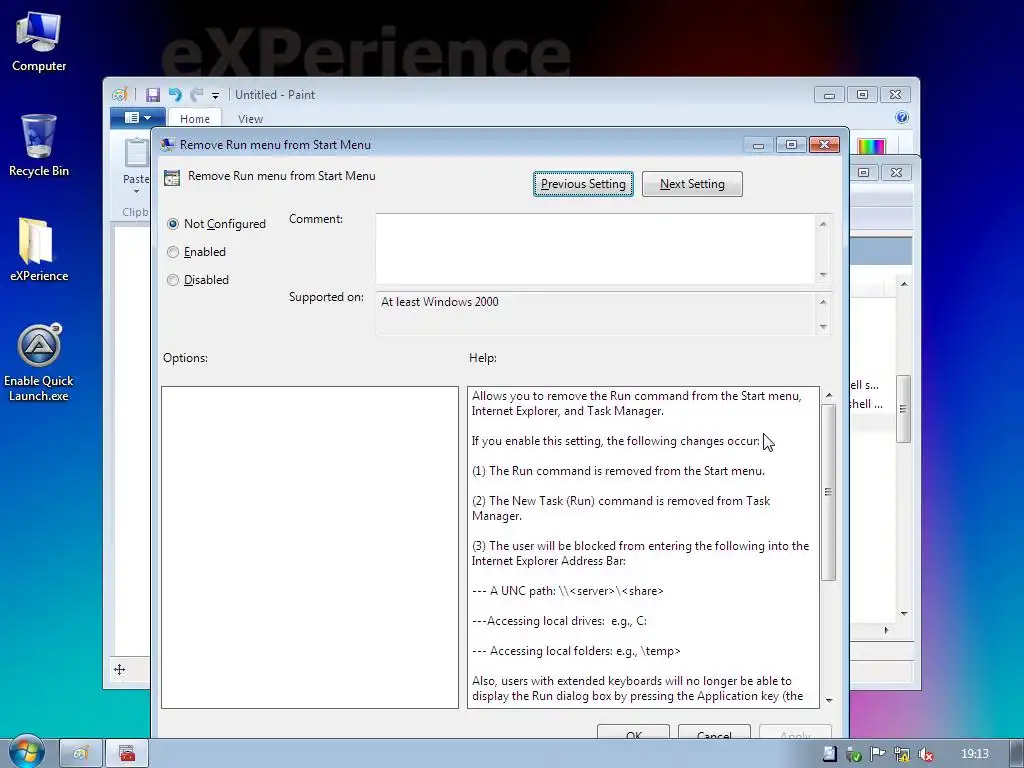
Task: Select Enable Quick Launch.exe desktop icon
Action: tap(39, 362)
